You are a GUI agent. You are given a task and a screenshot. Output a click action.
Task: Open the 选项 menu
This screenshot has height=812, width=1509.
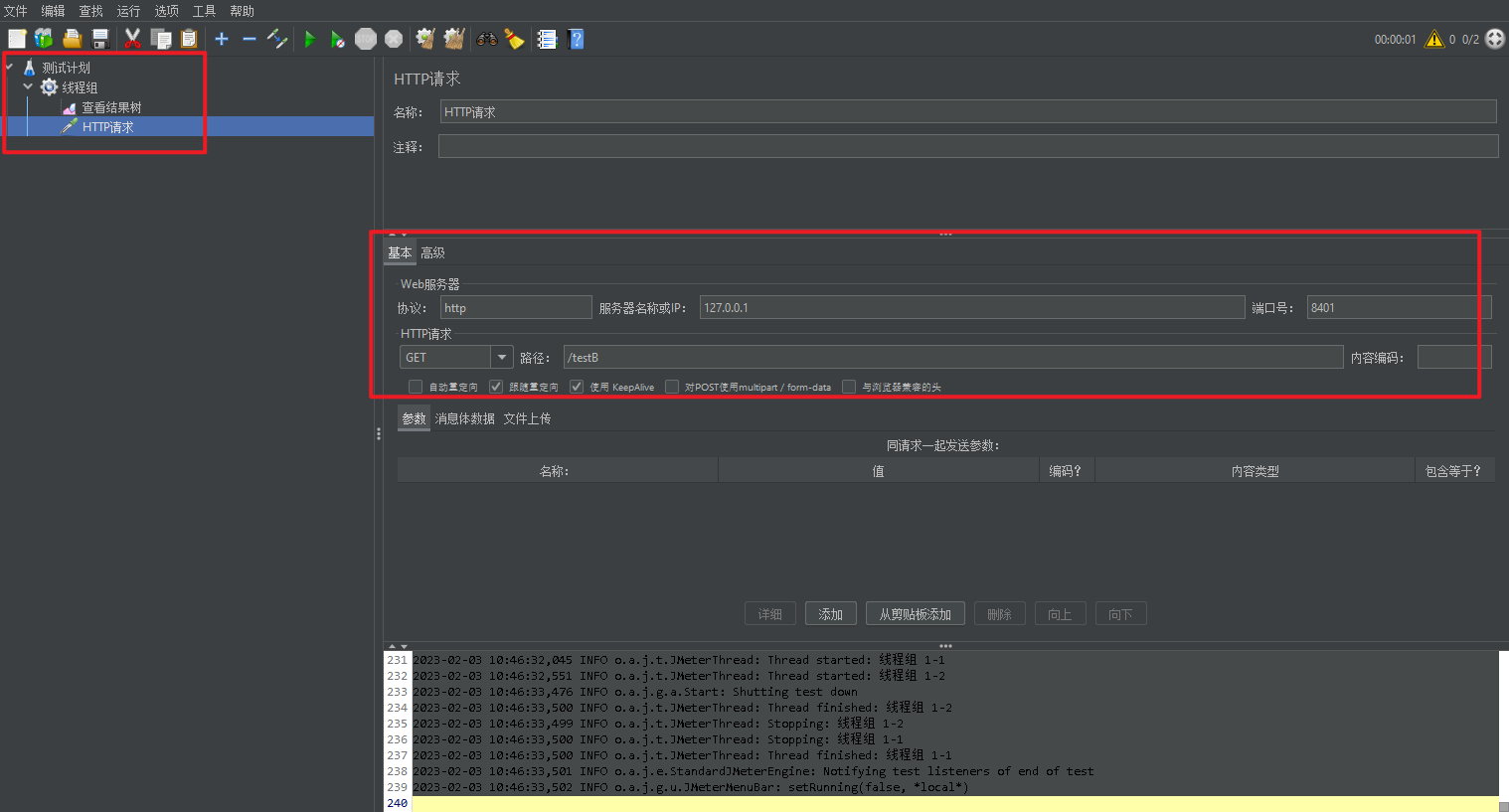(x=166, y=11)
